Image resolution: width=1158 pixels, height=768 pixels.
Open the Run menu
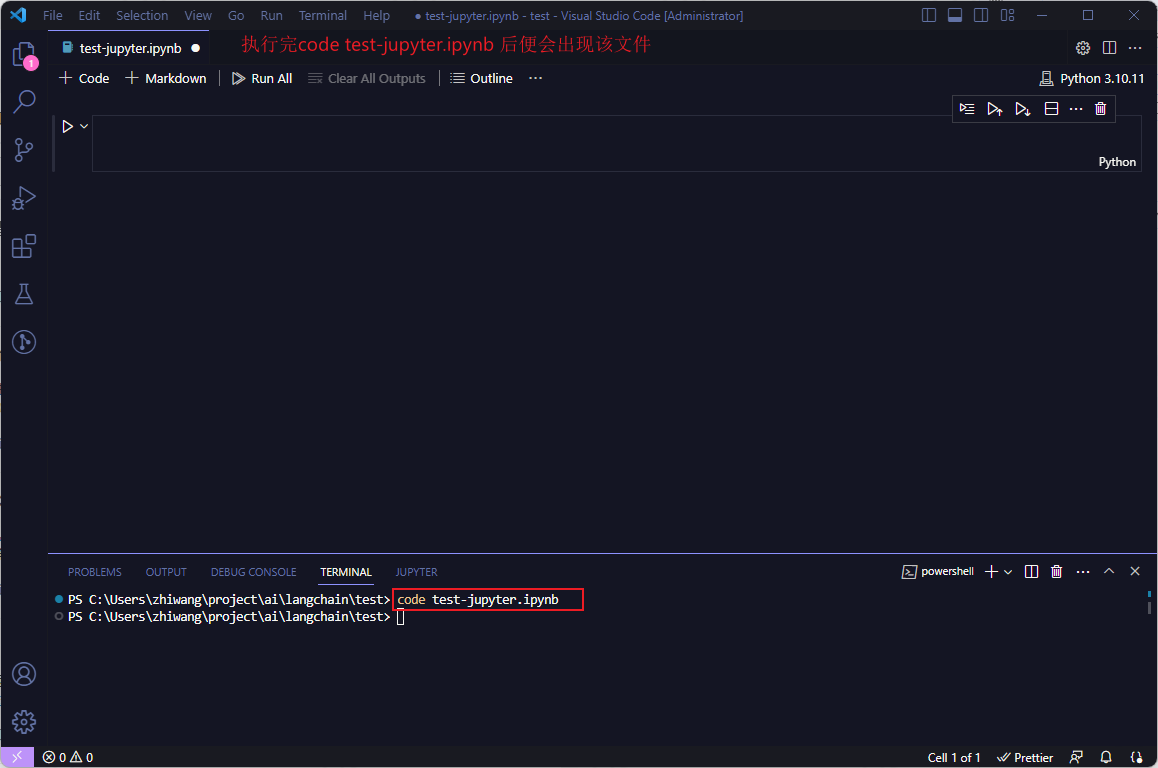(x=271, y=16)
